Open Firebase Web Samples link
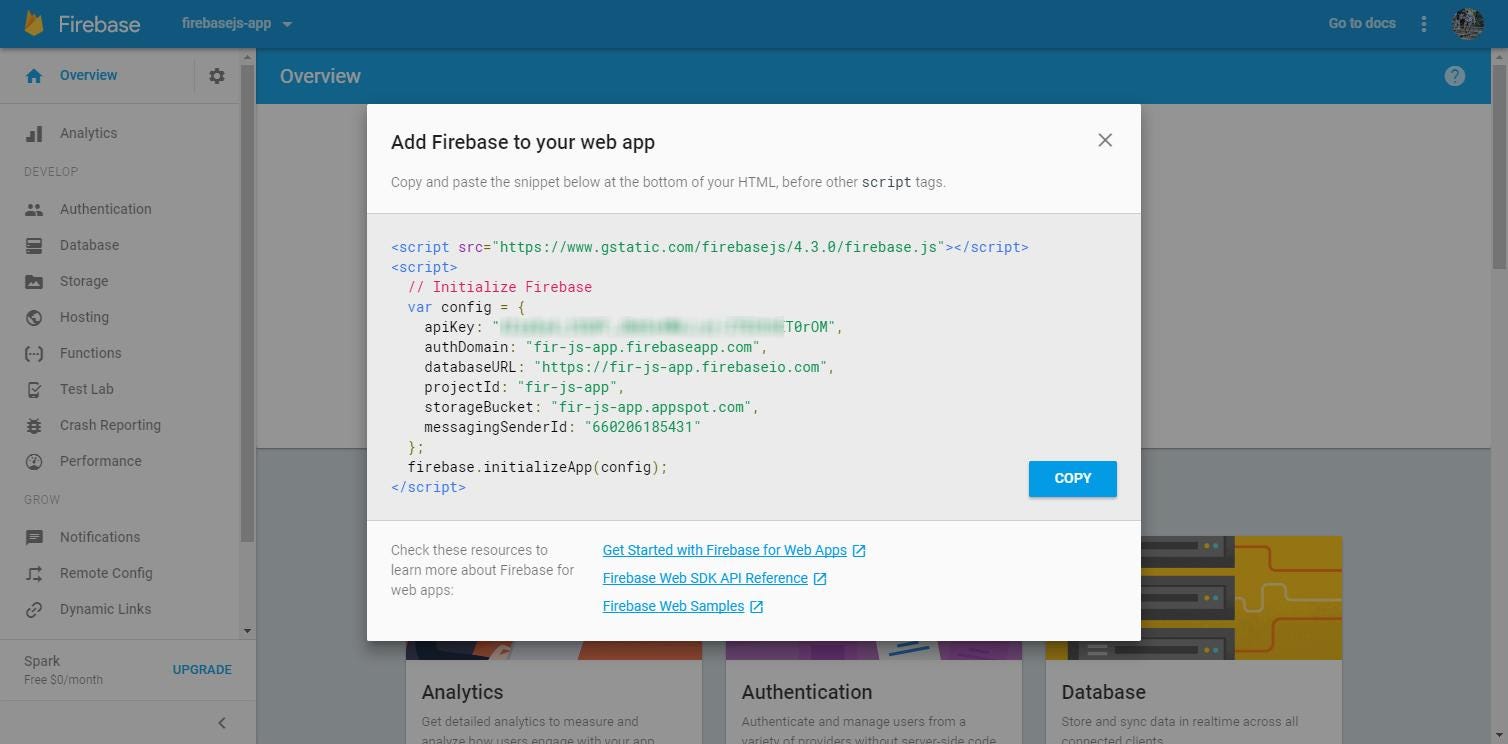Screen dimensions: 1508x744 (673, 606)
